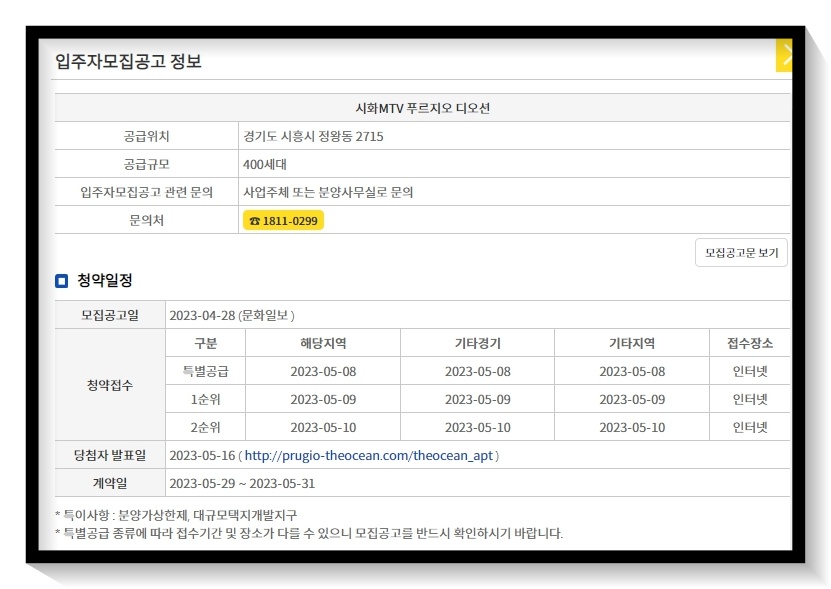
Task: Click the 공급위치 row label
Action: tap(146, 136)
